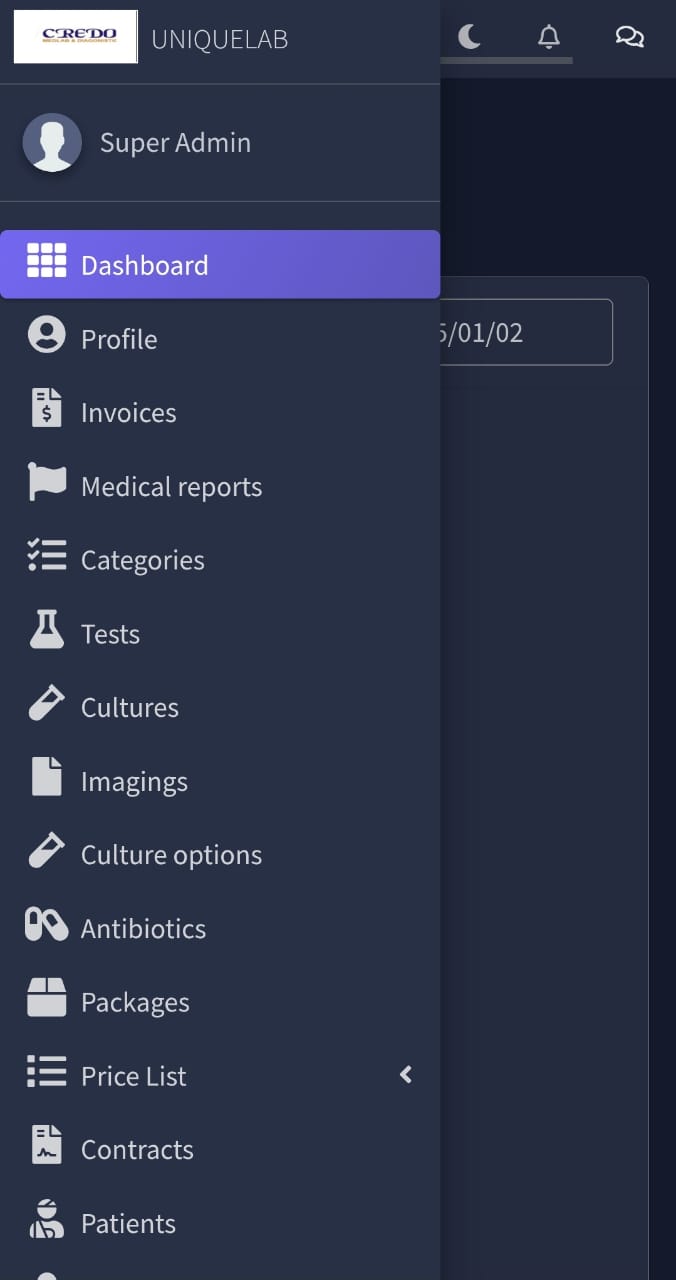Open the Price List menu

[x=133, y=1076]
